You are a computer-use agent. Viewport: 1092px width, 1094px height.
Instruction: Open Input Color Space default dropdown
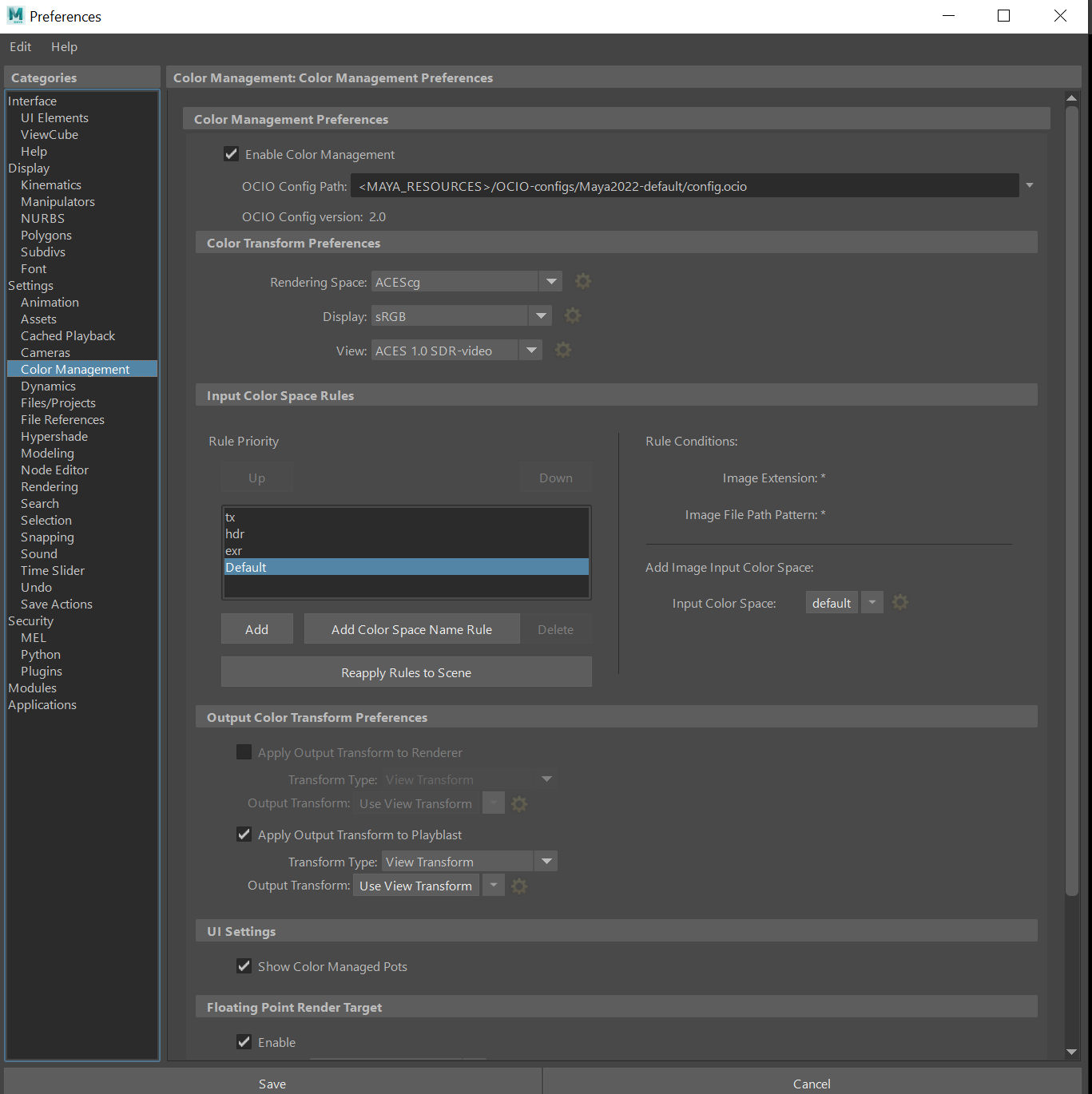pos(872,603)
